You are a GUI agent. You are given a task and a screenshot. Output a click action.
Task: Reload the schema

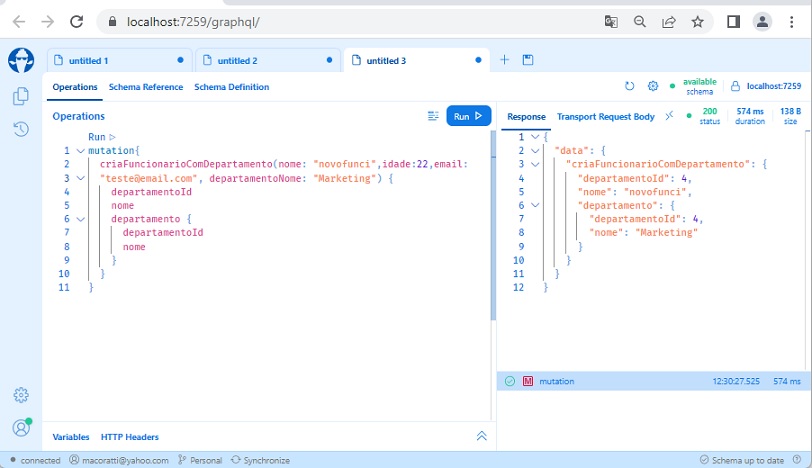tap(629, 86)
